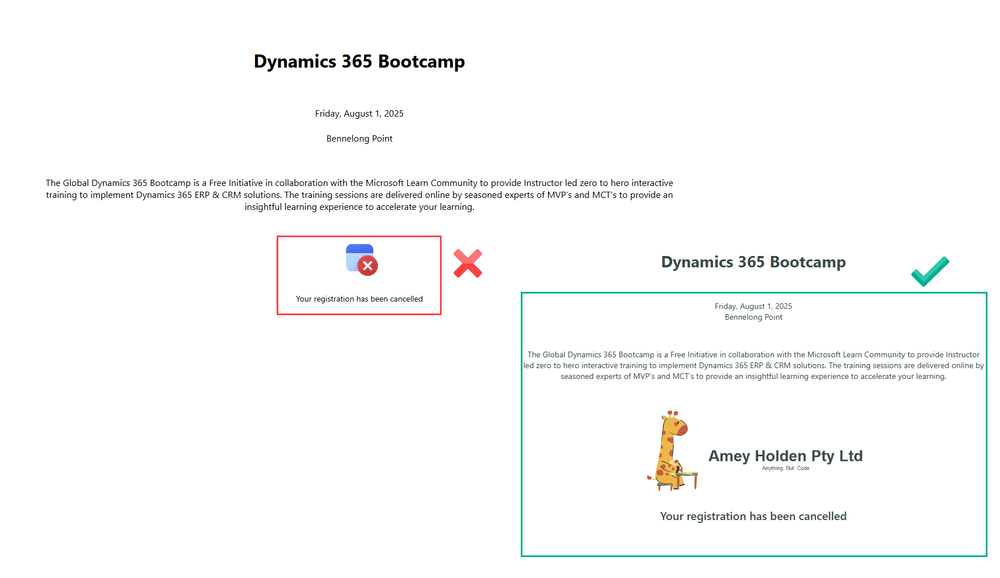Image resolution: width=1000 pixels, height=578 pixels.
Task: Click the left 'Friday, August 1, 2025' date
Action: (359, 114)
